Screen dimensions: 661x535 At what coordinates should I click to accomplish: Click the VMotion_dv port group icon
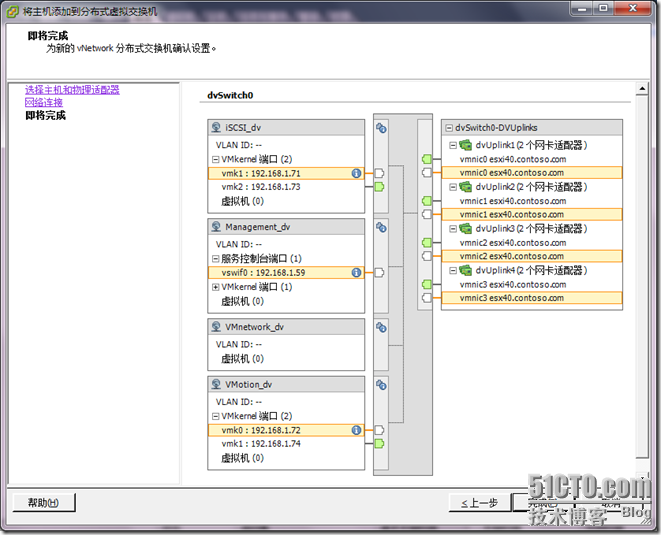tap(216, 384)
